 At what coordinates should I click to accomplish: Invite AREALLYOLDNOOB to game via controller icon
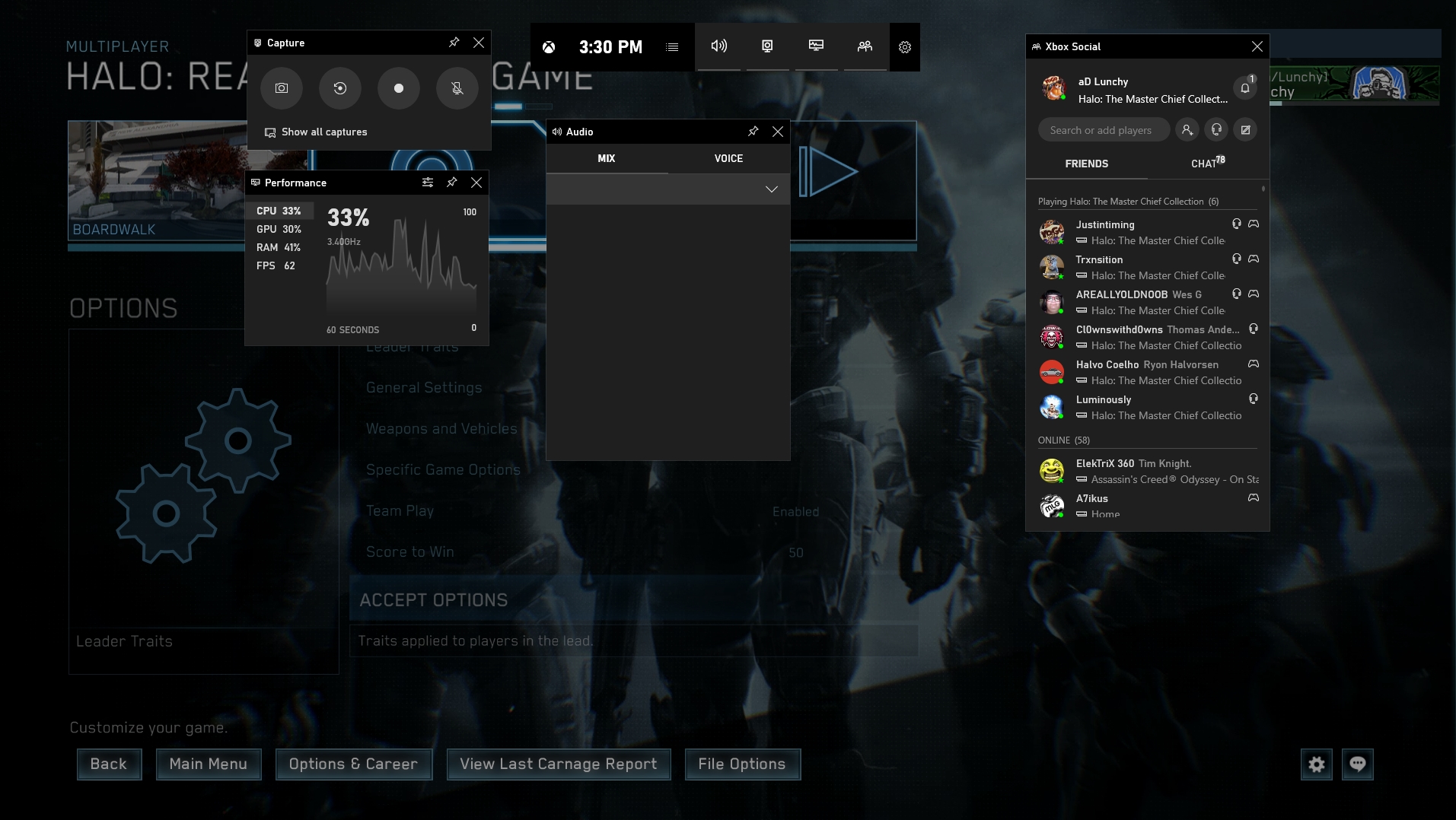pyautogui.click(x=1254, y=294)
